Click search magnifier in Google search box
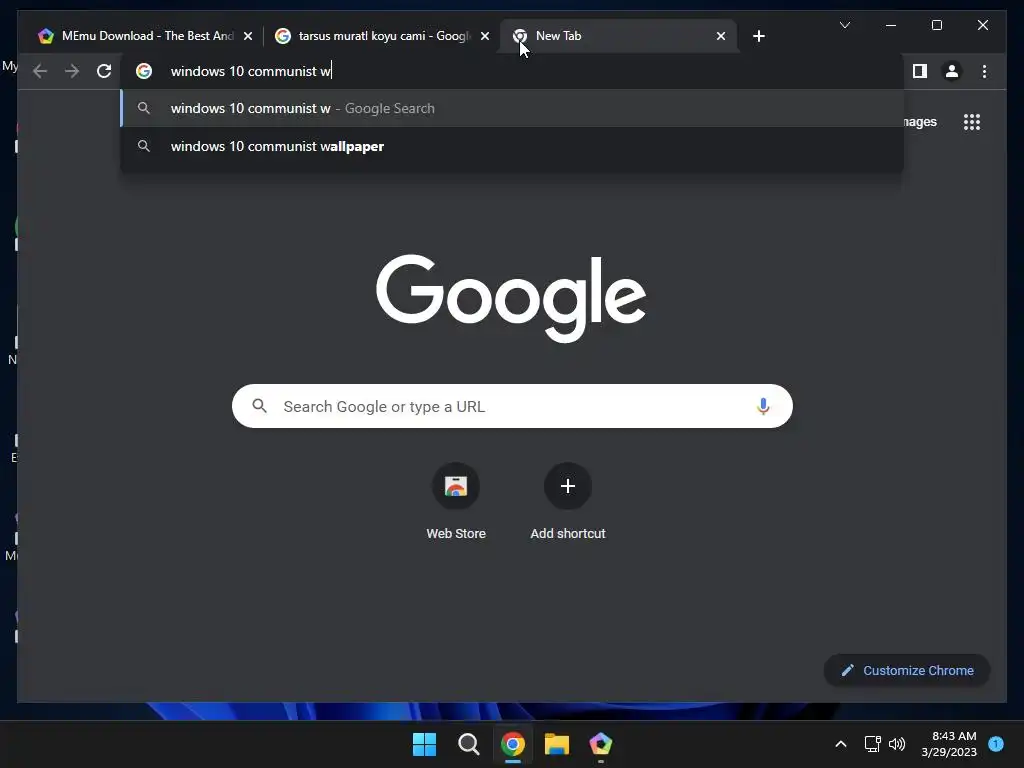The image size is (1024, 768). pyautogui.click(x=259, y=406)
